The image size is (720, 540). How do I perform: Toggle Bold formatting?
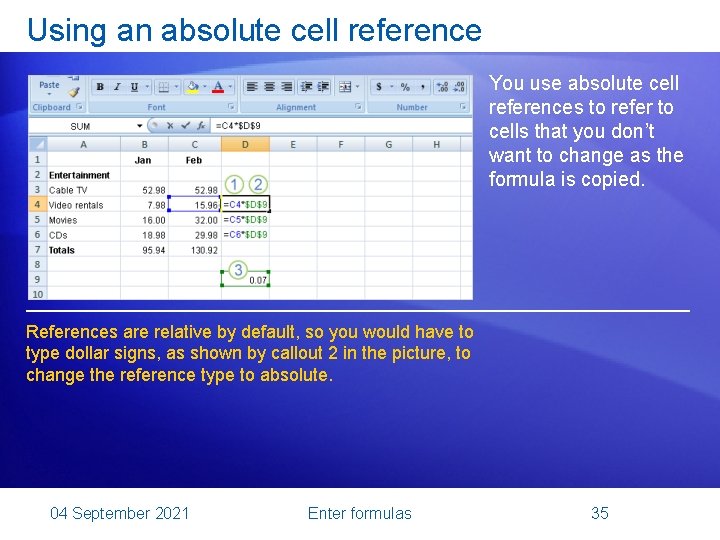tap(100, 87)
